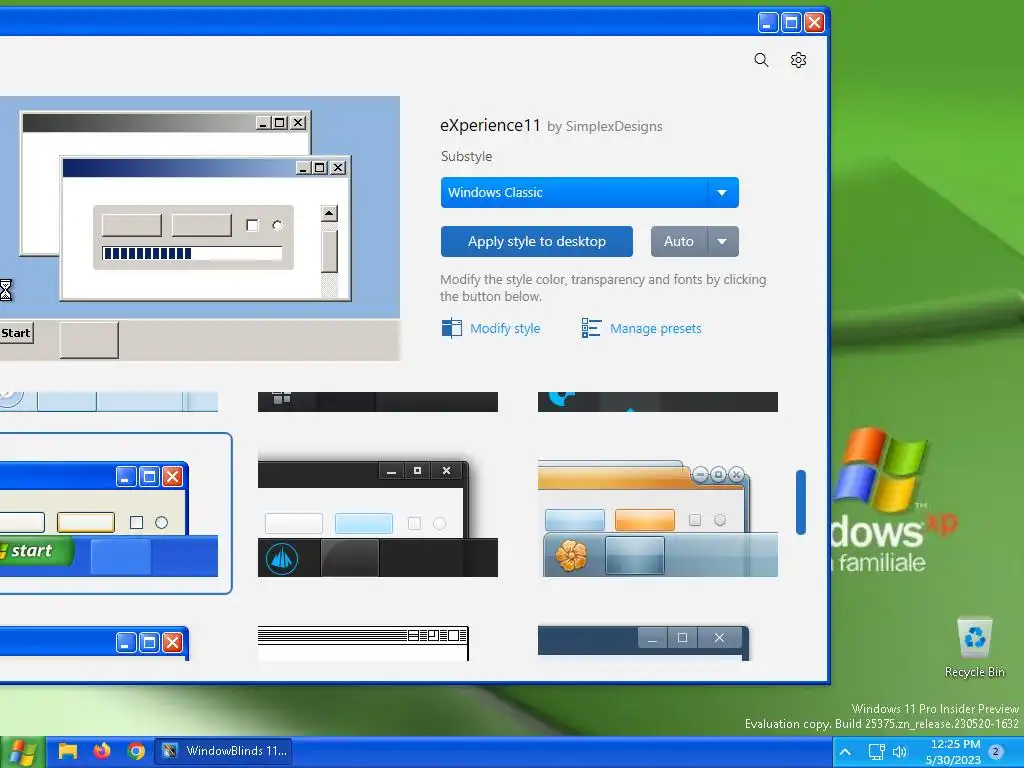Close the WindowBlinds window
The image size is (1024, 768).
[814, 23]
